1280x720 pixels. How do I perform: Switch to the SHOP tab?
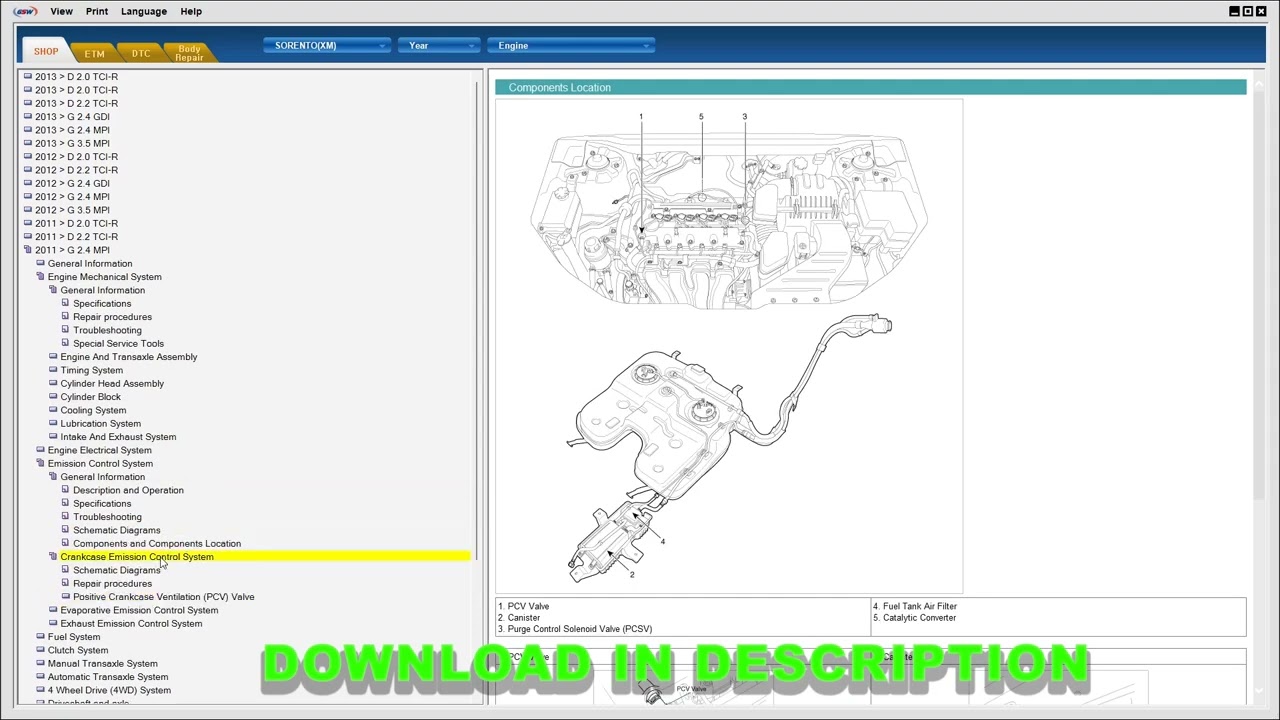46,52
